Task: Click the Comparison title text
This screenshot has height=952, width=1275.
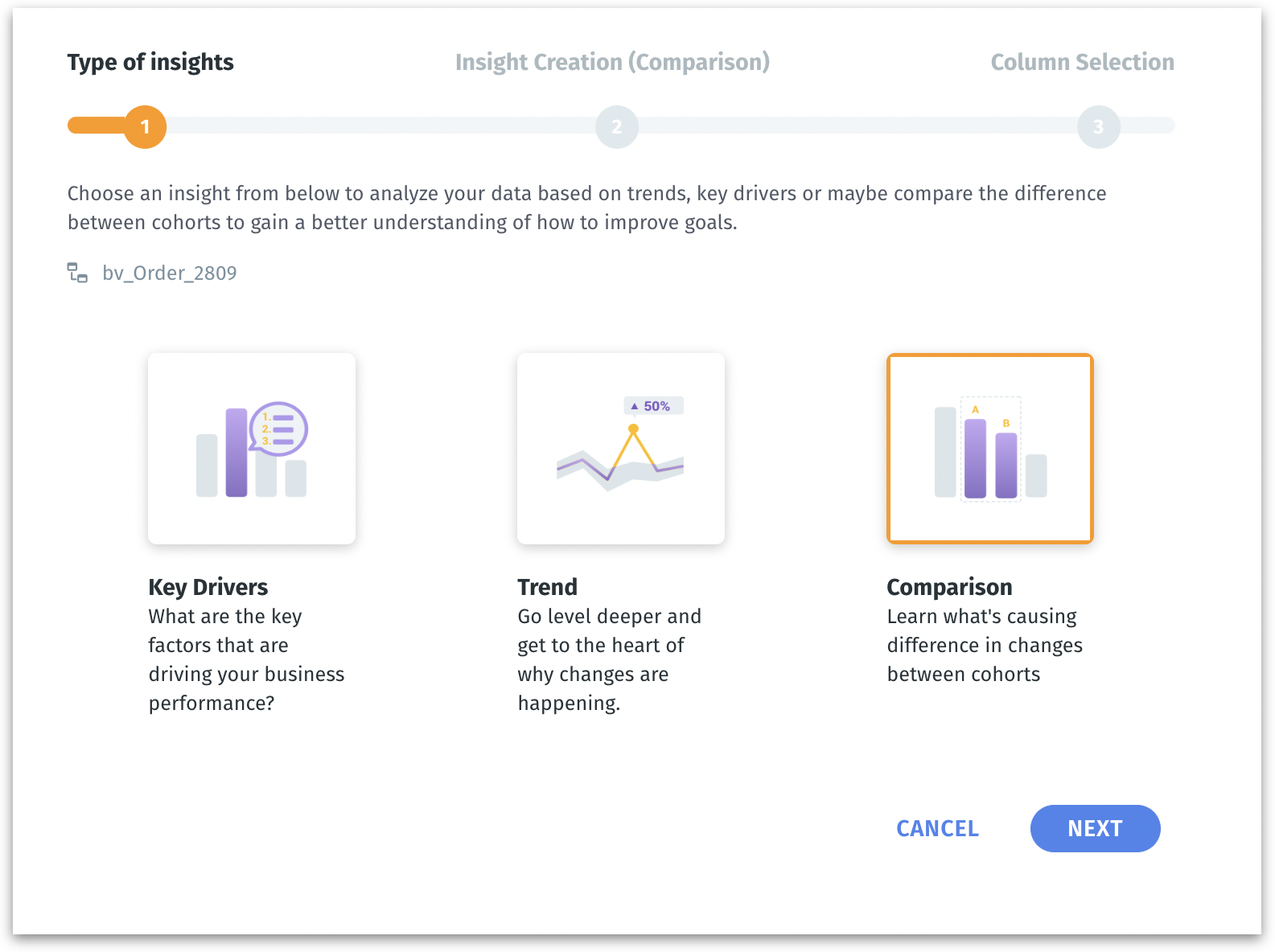Action: (x=949, y=587)
